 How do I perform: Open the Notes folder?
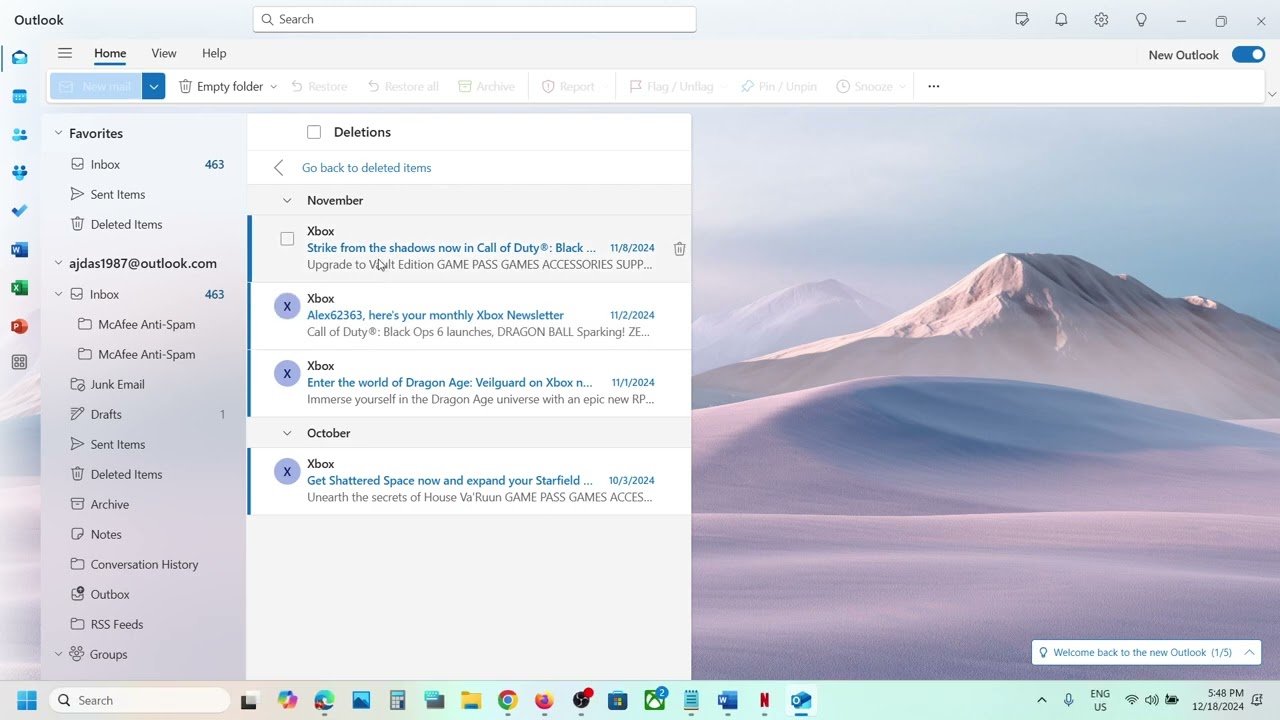point(146,534)
